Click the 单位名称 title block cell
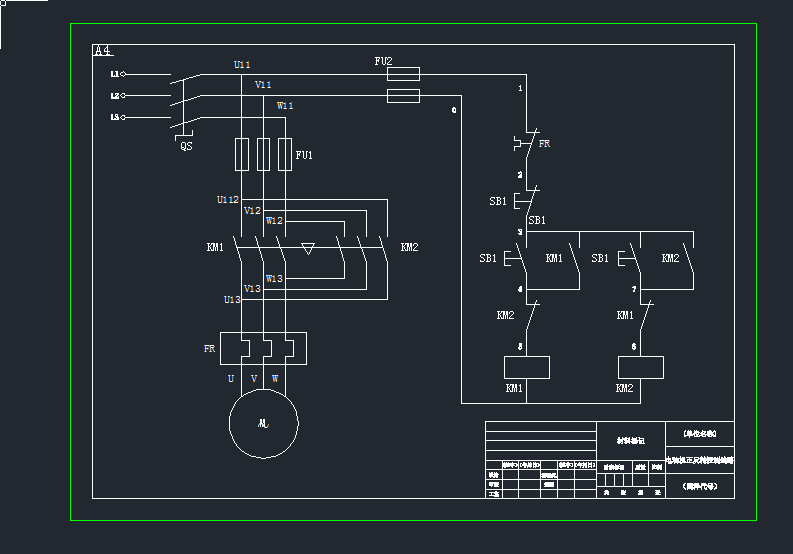793x554 pixels. tap(700, 434)
